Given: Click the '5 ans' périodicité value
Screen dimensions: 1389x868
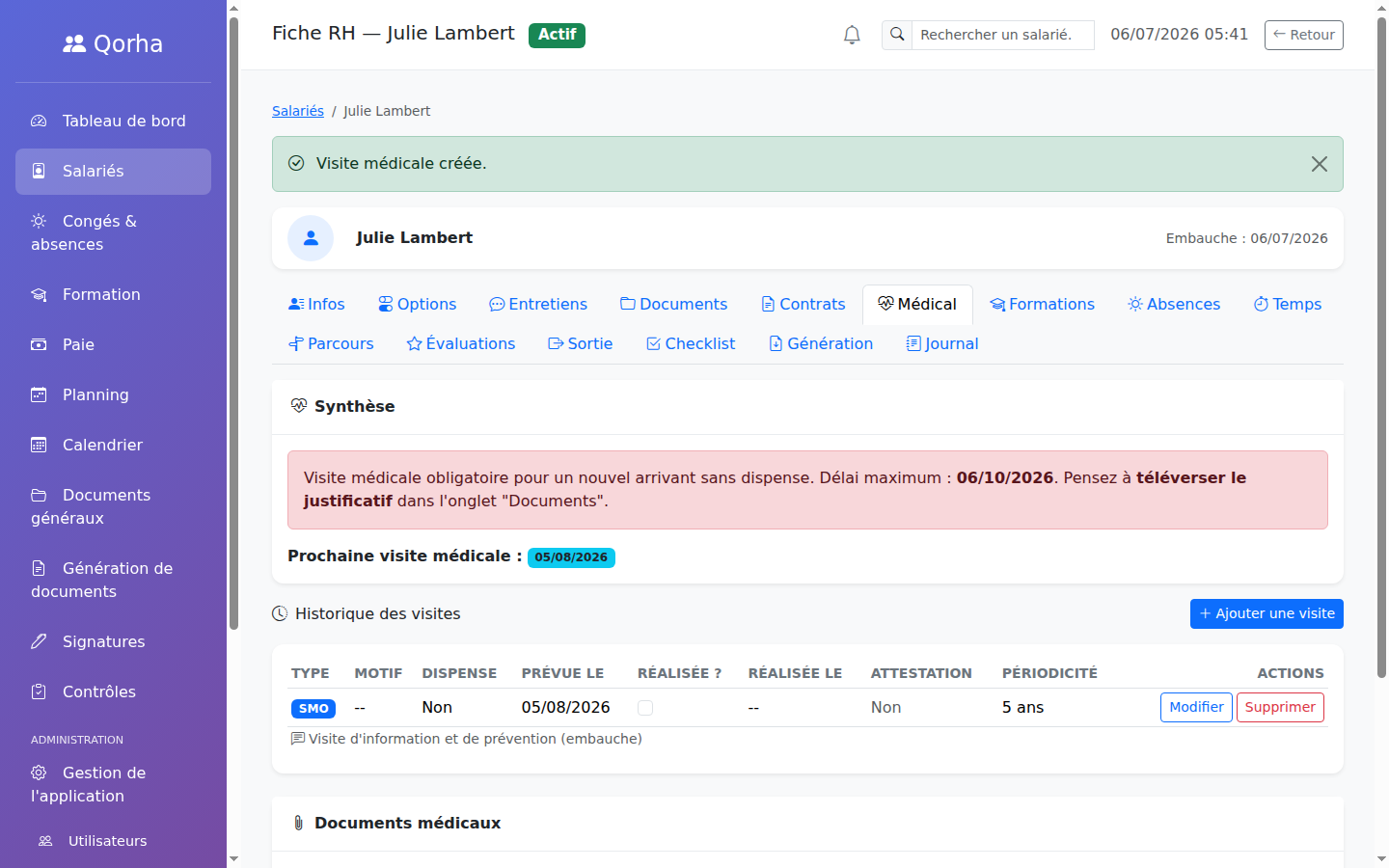Looking at the screenshot, I should pyautogui.click(x=1022, y=708).
